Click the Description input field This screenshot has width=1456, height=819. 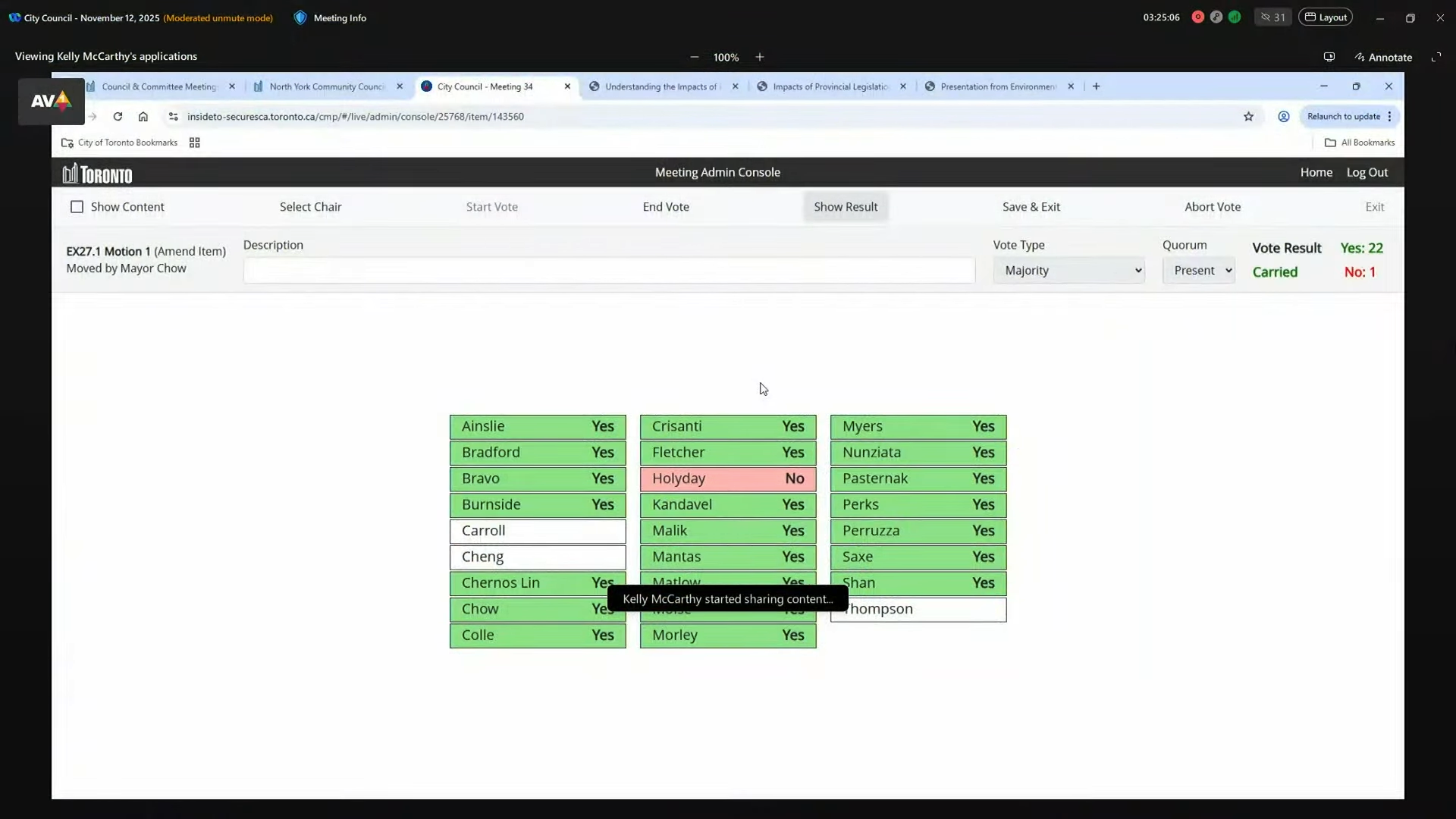[608, 270]
